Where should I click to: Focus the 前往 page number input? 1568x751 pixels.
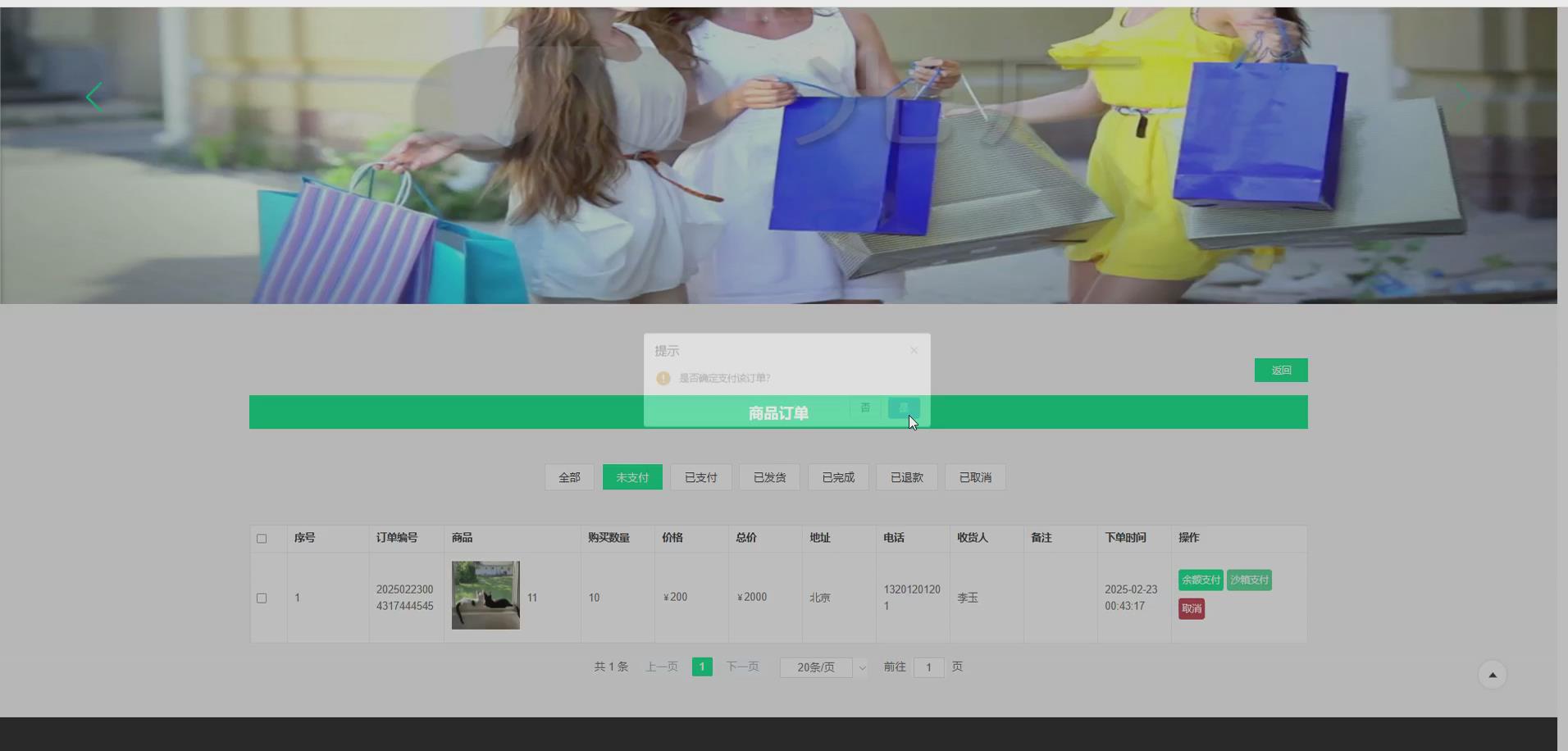pos(928,667)
